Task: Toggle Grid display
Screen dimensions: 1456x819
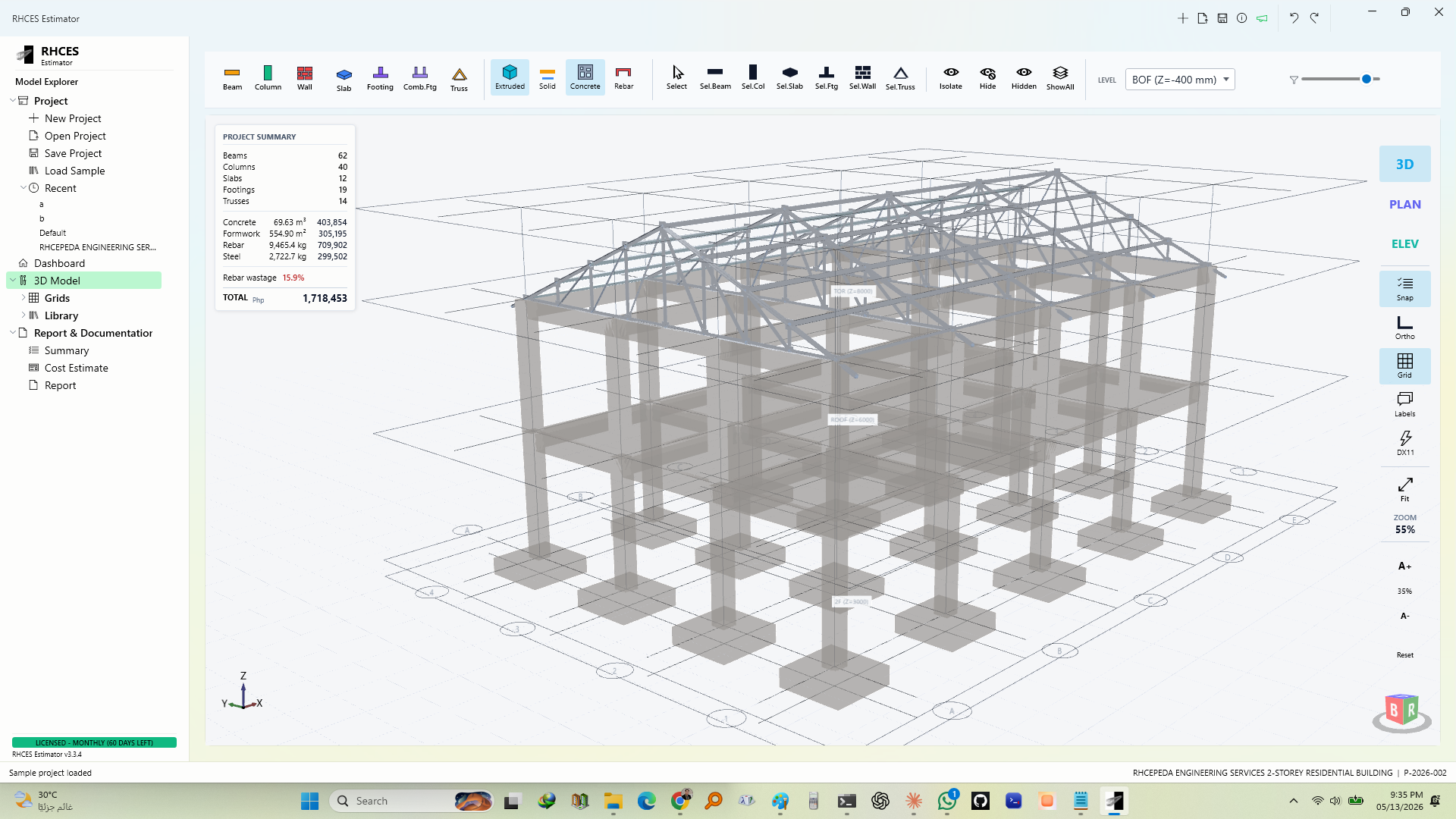Action: point(1404,366)
